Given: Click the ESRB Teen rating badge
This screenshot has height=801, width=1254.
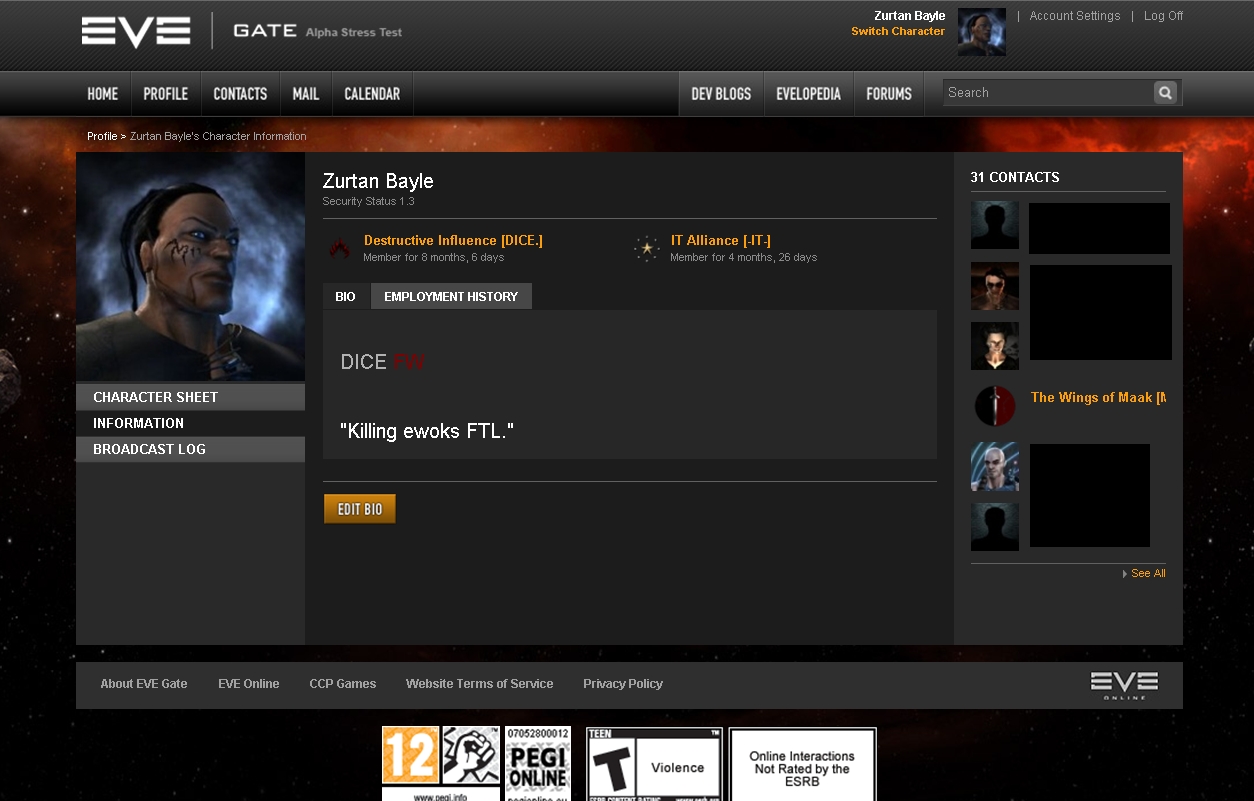Looking at the screenshot, I should coord(654,764).
